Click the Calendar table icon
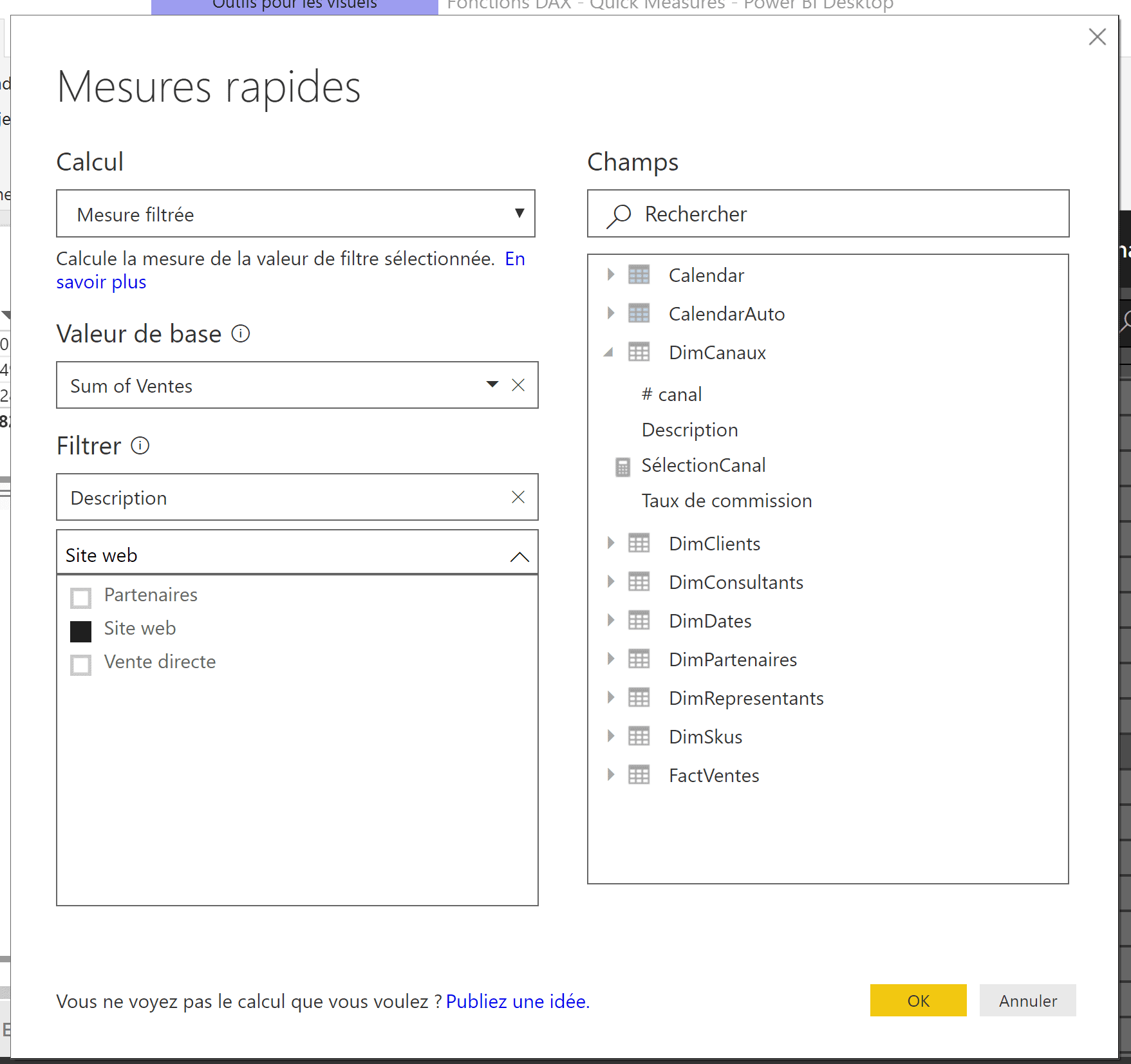This screenshot has width=1131, height=1064. (x=639, y=275)
